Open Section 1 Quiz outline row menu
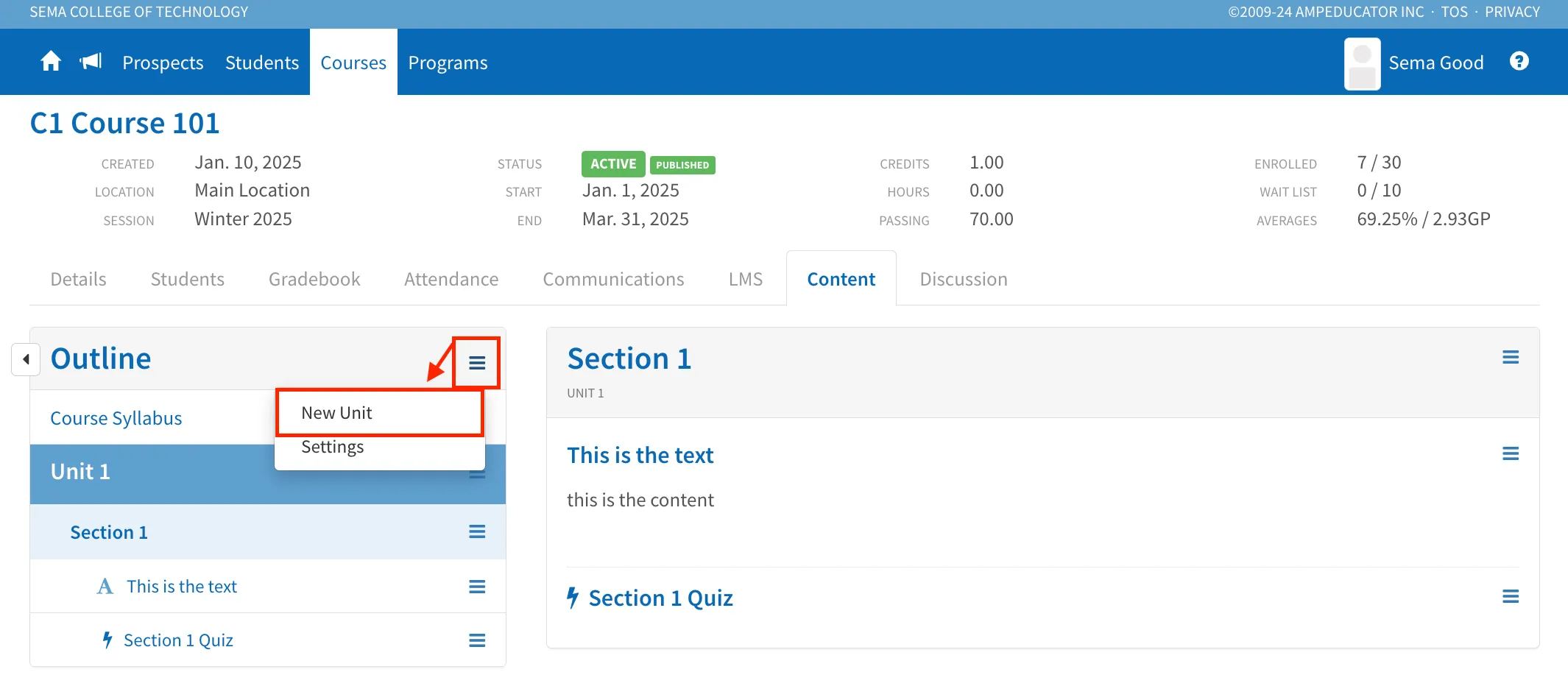Screen dimensions: 1568x686 click(x=477, y=640)
